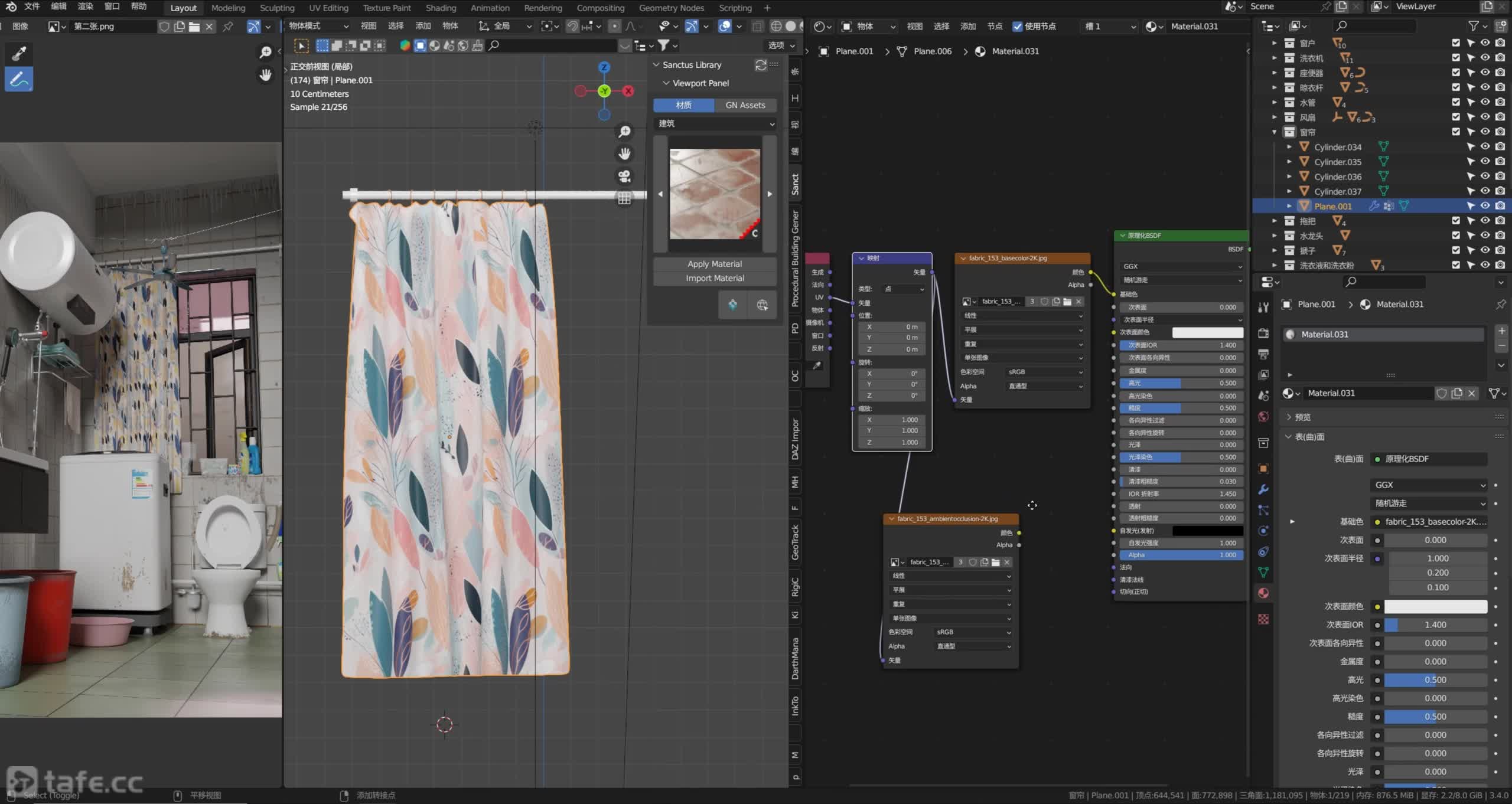Click the 次表面颜色 white swatch in properties
The image size is (1512, 804).
[1435, 606]
